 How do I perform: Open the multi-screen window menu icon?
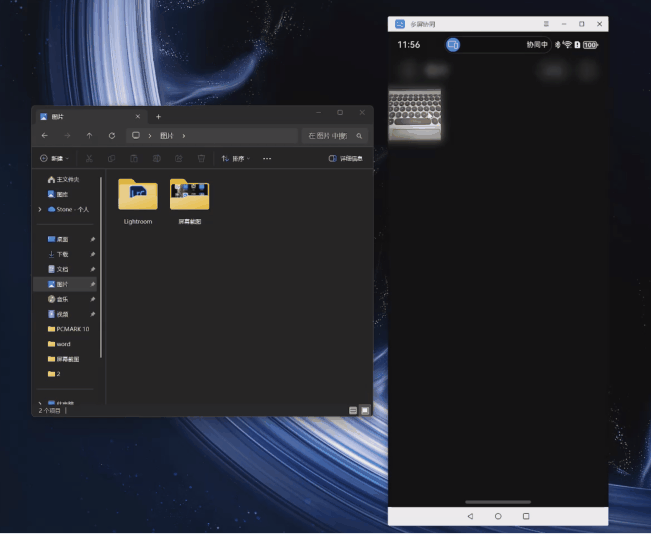click(x=546, y=23)
